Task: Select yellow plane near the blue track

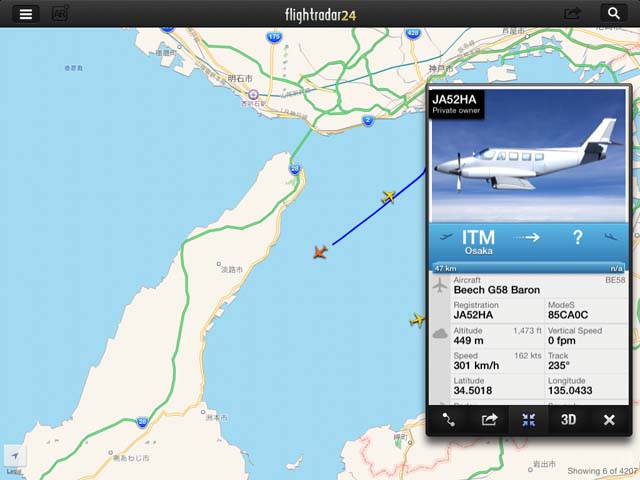Action: coord(389,197)
